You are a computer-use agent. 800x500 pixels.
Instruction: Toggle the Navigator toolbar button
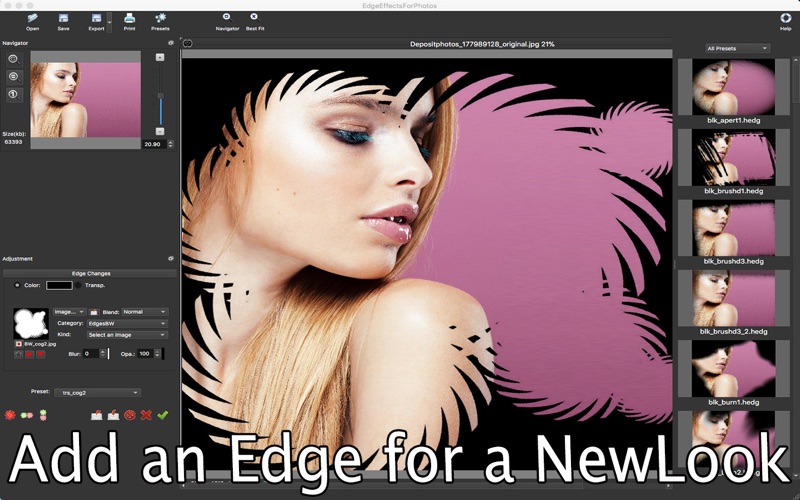pyautogui.click(x=227, y=21)
